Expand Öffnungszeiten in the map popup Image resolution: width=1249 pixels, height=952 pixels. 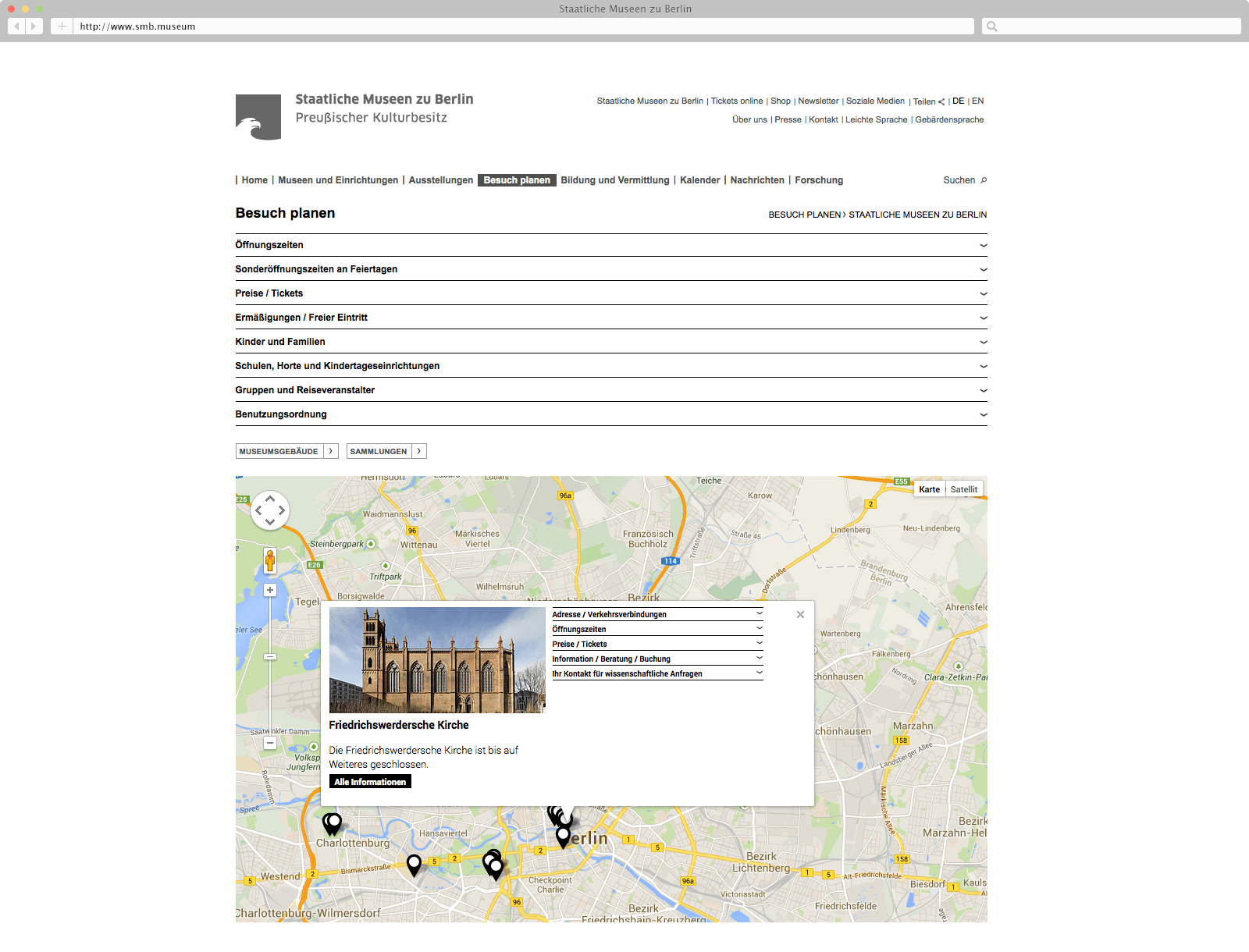pos(657,629)
